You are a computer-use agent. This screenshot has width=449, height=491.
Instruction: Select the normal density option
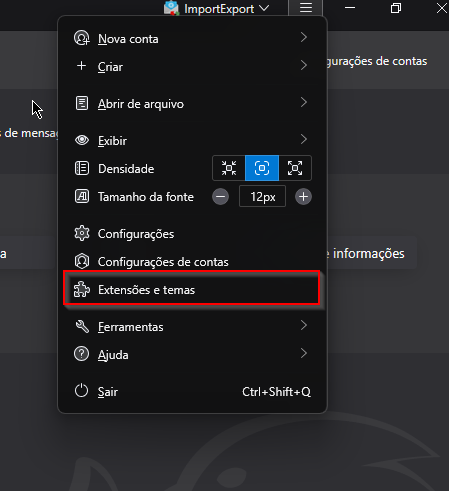click(x=262, y=168)
